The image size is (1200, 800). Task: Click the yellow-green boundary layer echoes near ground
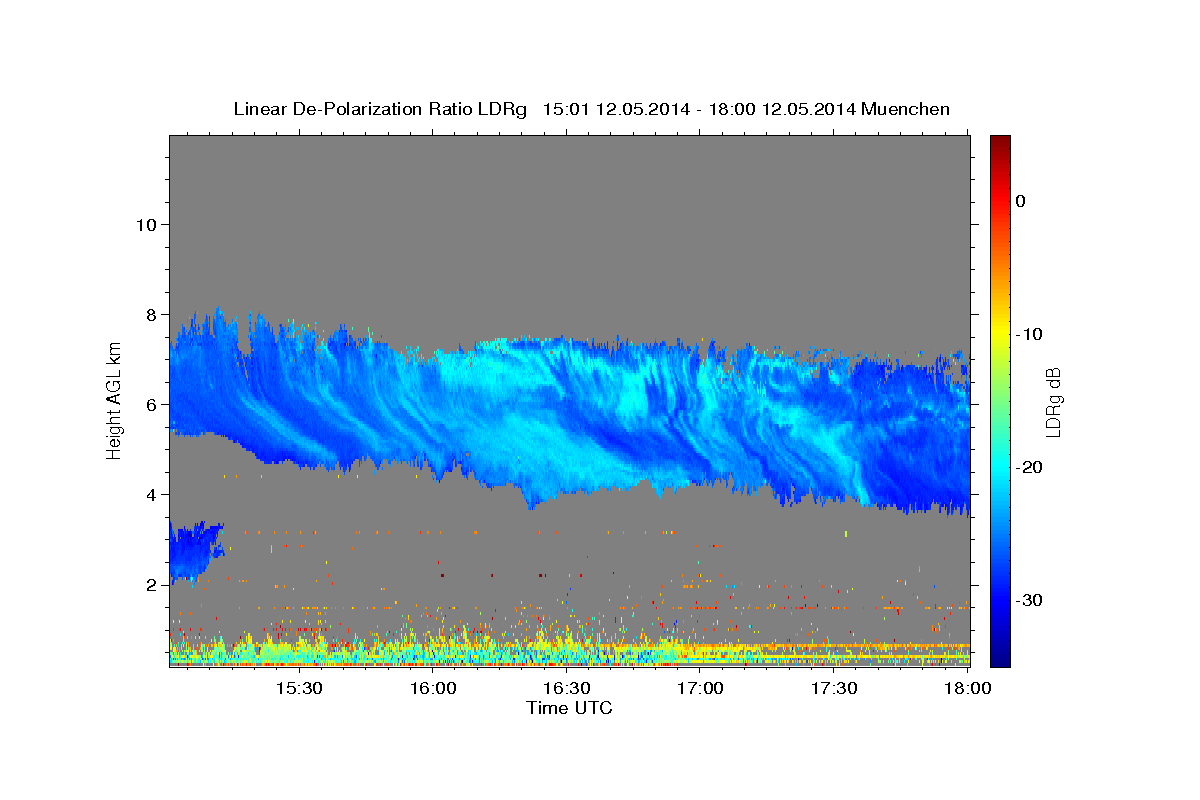pos(569,648)
